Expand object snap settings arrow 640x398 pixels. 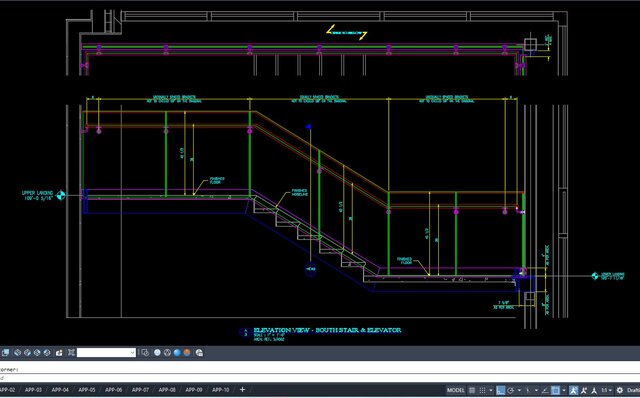564,390
